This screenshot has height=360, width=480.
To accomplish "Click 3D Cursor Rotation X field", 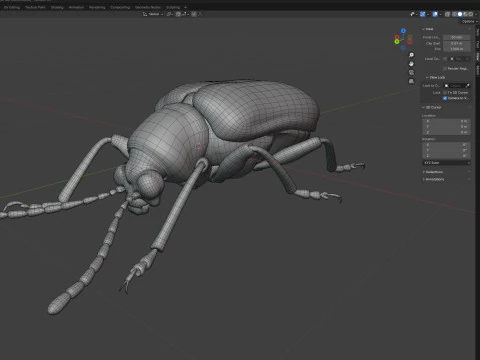I will tap(446, 145).
